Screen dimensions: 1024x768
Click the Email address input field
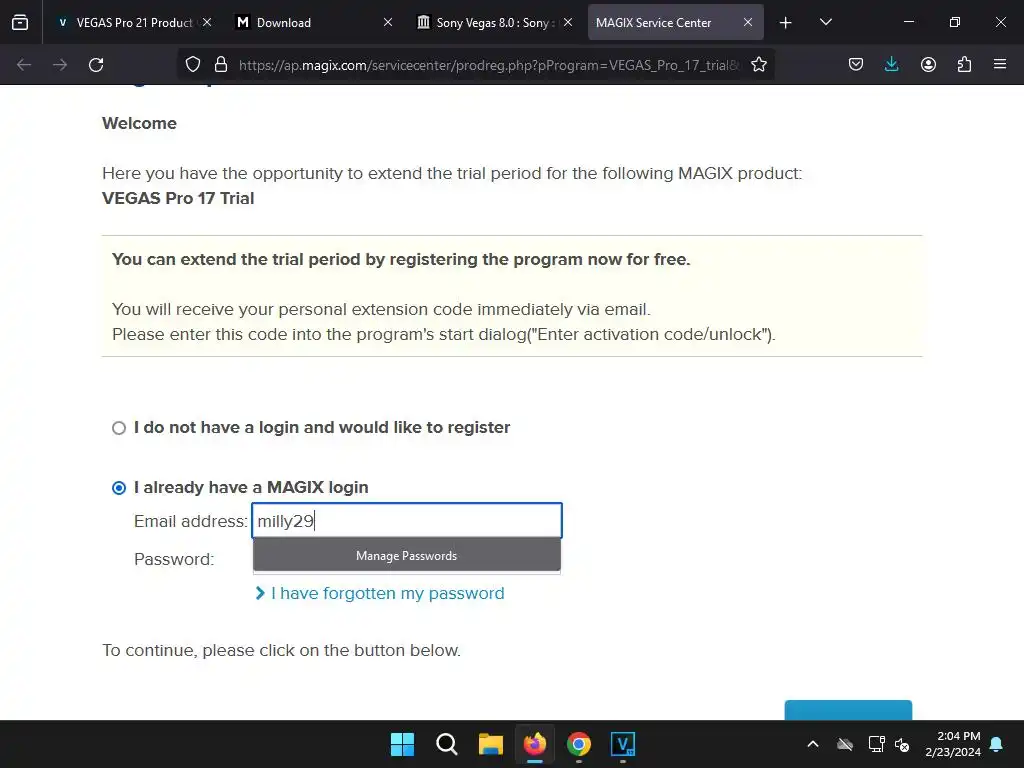[x=407, y=520]
